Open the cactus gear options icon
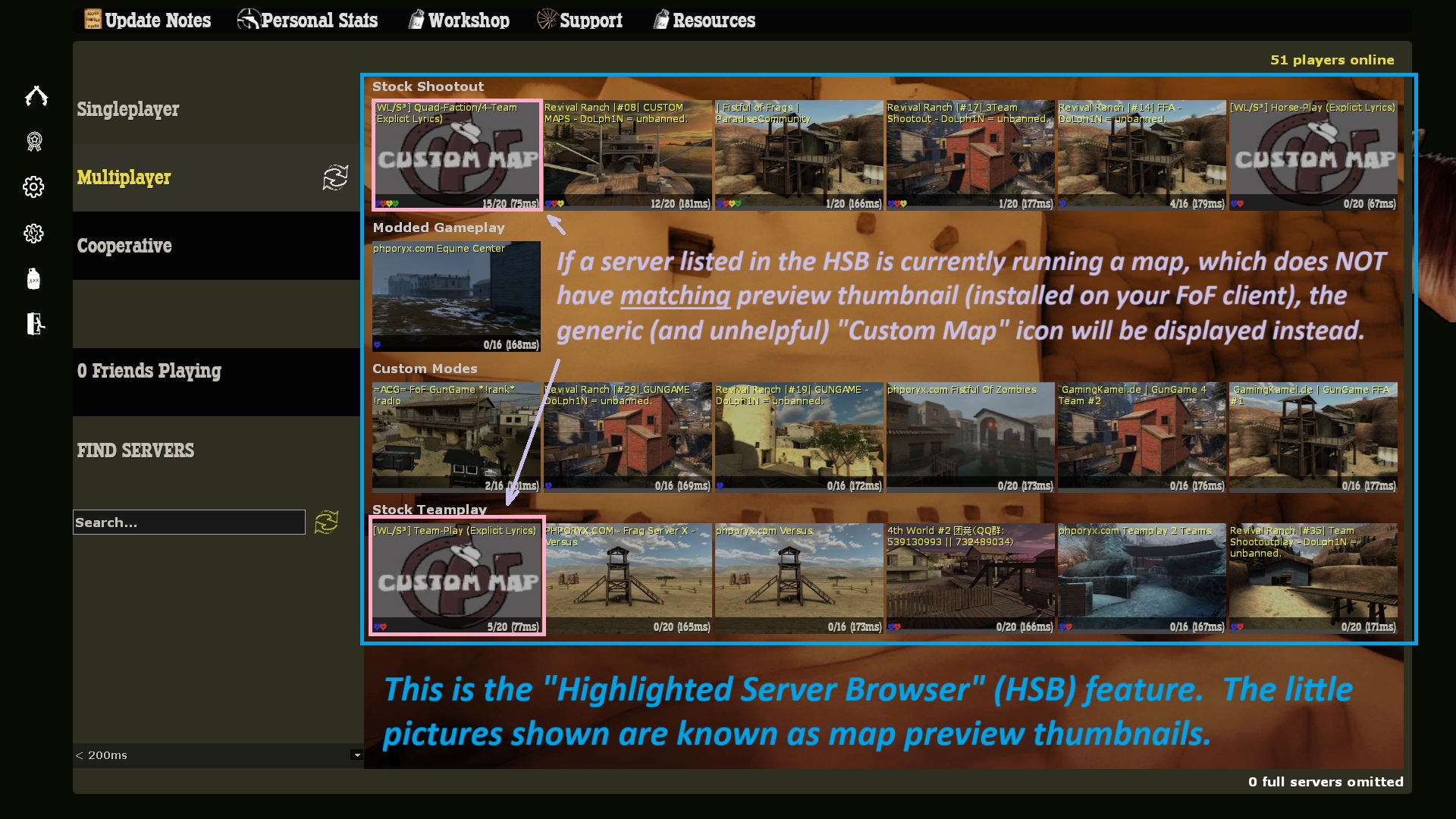This screenshot has height=819, width=1456. pyautogui.click(x=33, y=233)
